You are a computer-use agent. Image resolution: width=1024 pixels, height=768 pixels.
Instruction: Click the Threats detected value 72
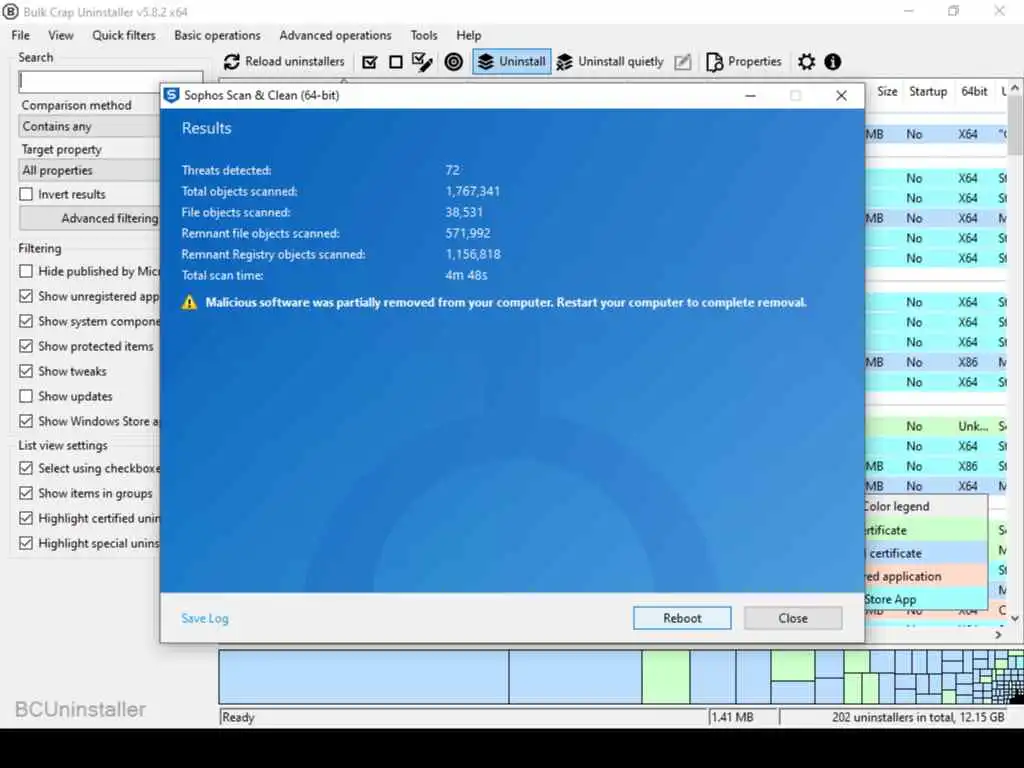(x=453, y=170)
